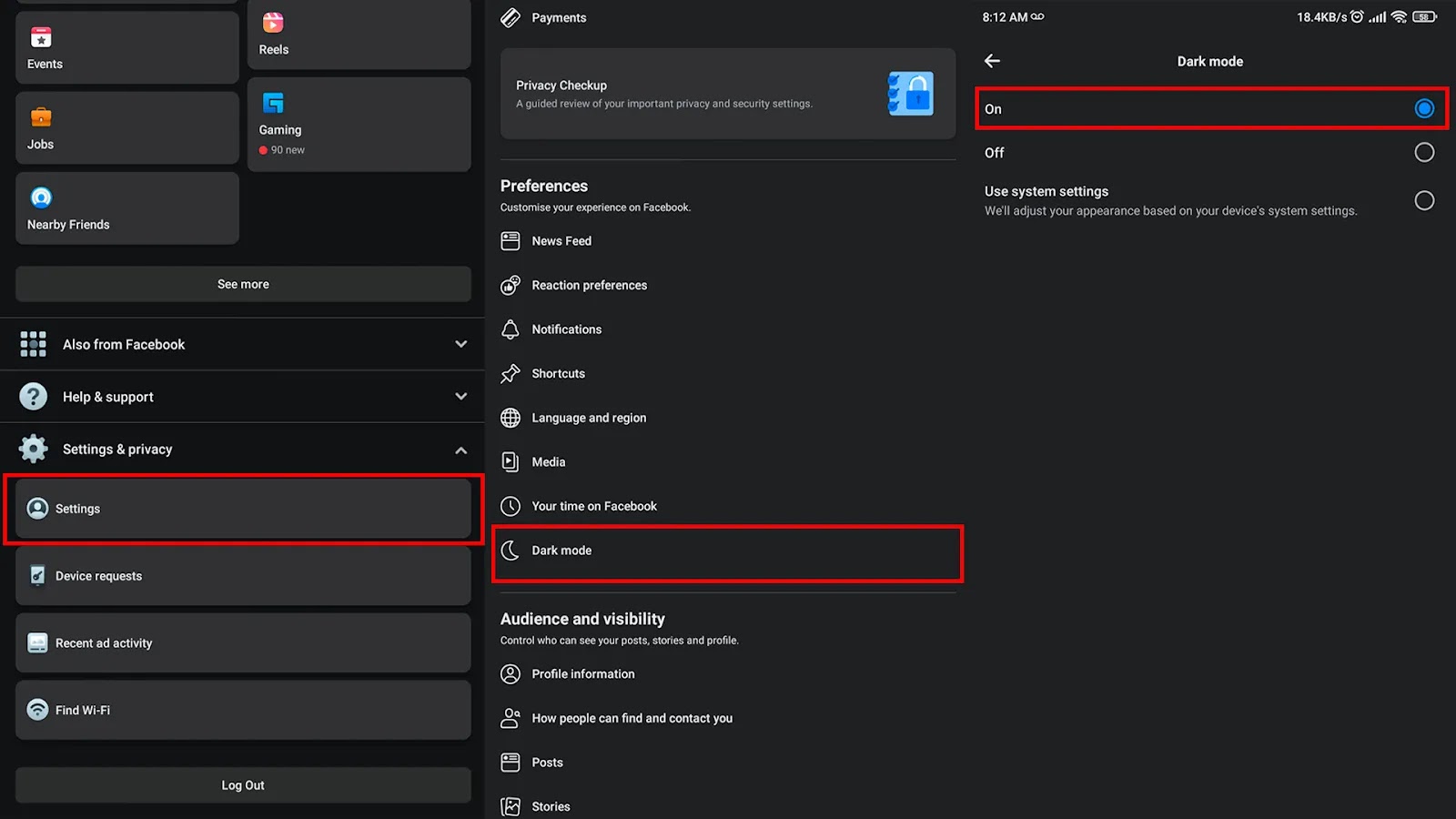Click the cellular signal bars icon
Screen dimensions: 1456x819
(1378, 17)
